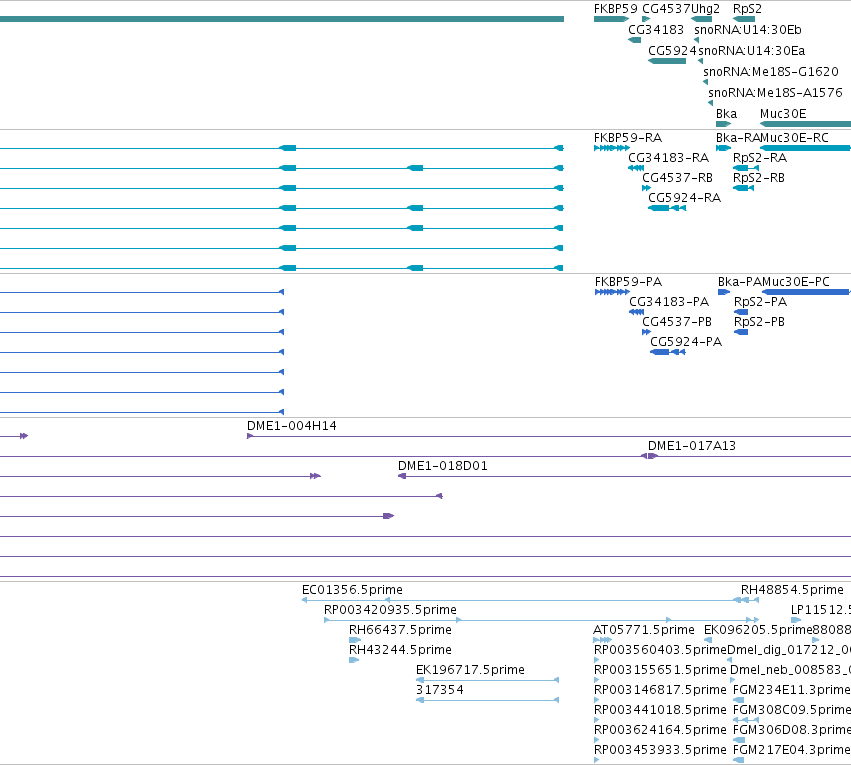Click snoRNA:Me18S-A1576 label

(776, 93)
